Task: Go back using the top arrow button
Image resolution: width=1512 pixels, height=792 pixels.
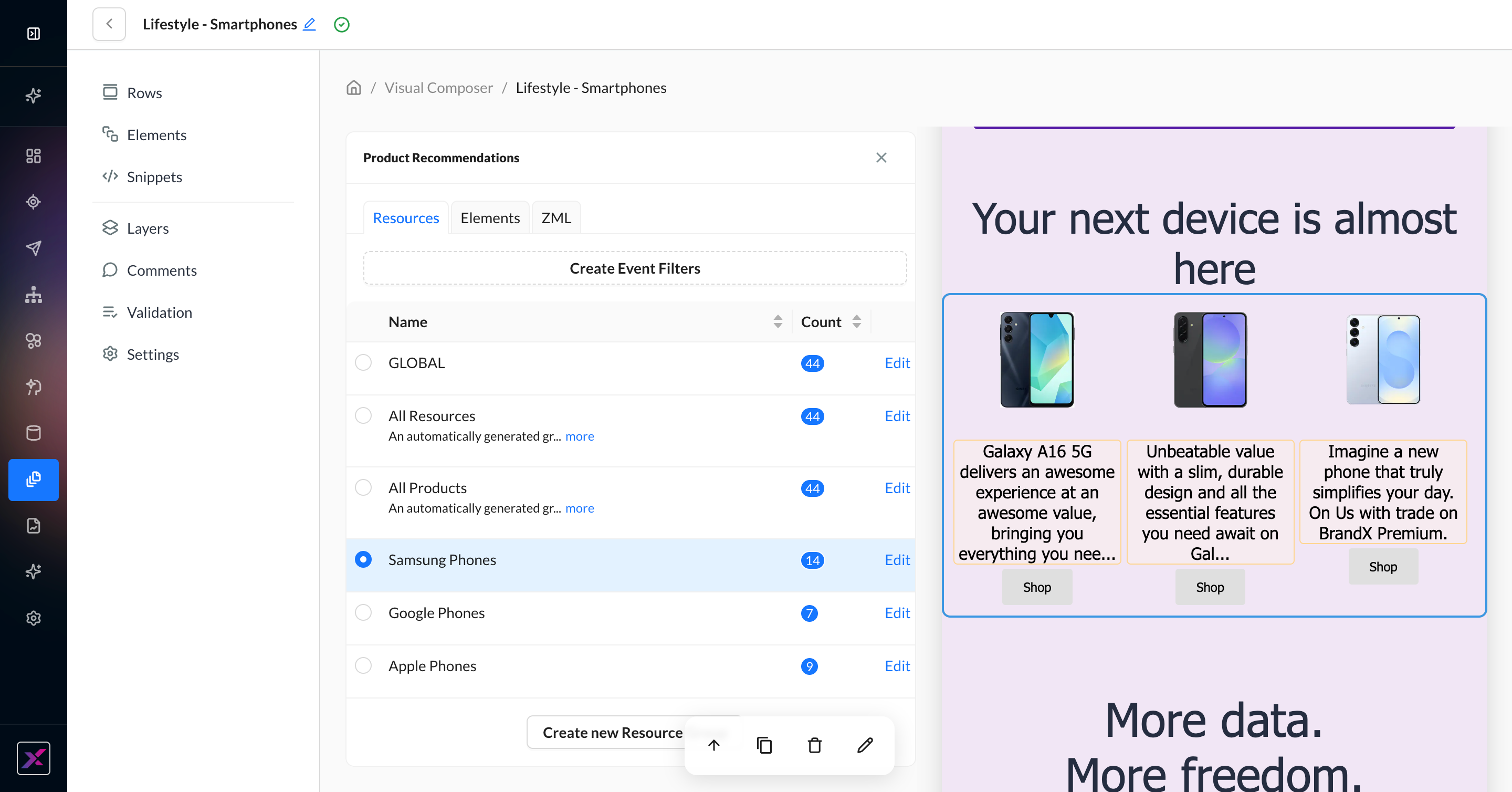Action: (x=109, y=24)
